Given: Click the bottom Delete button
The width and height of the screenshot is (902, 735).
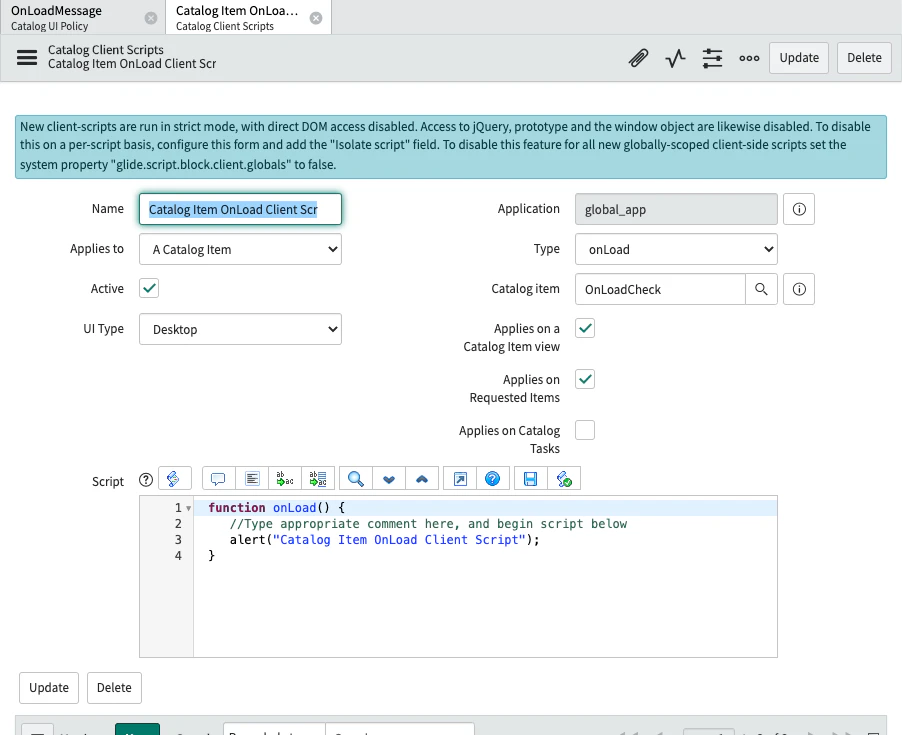Looking at the screenshot, I should point(114,688).
